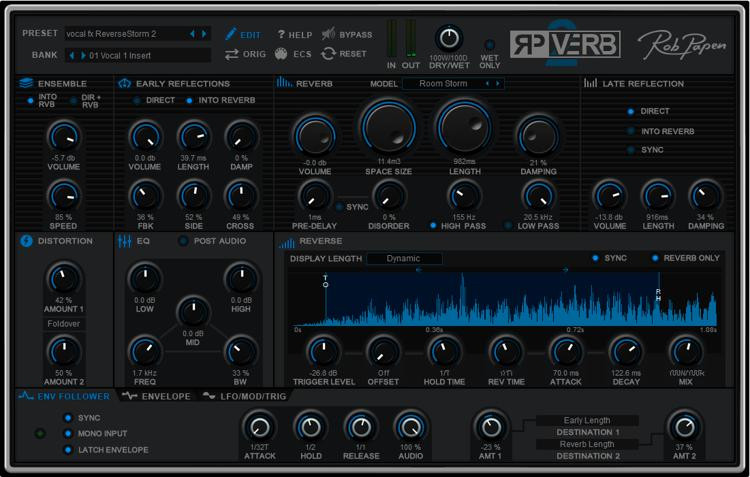Toggle the Bypass speaker icon
This screenshot has width=750, height=477.
pyautogui.click(x=328, y=34)
